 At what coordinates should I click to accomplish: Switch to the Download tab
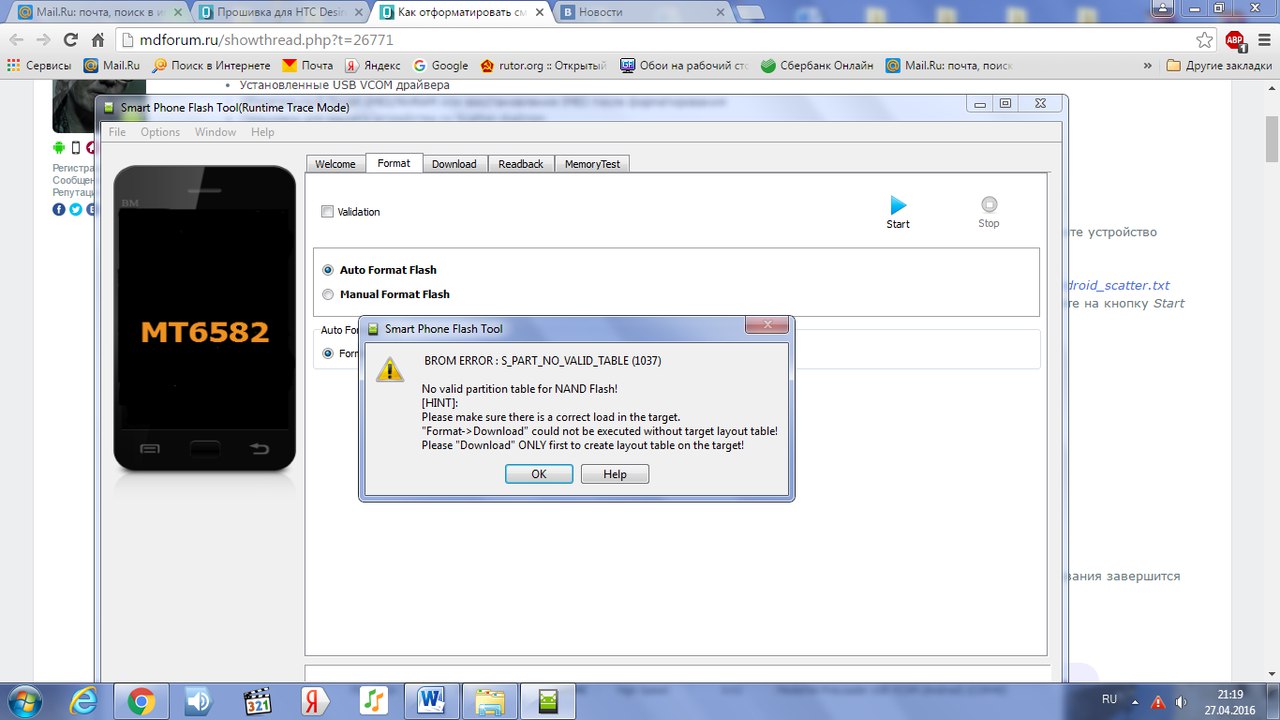point(454,164)
